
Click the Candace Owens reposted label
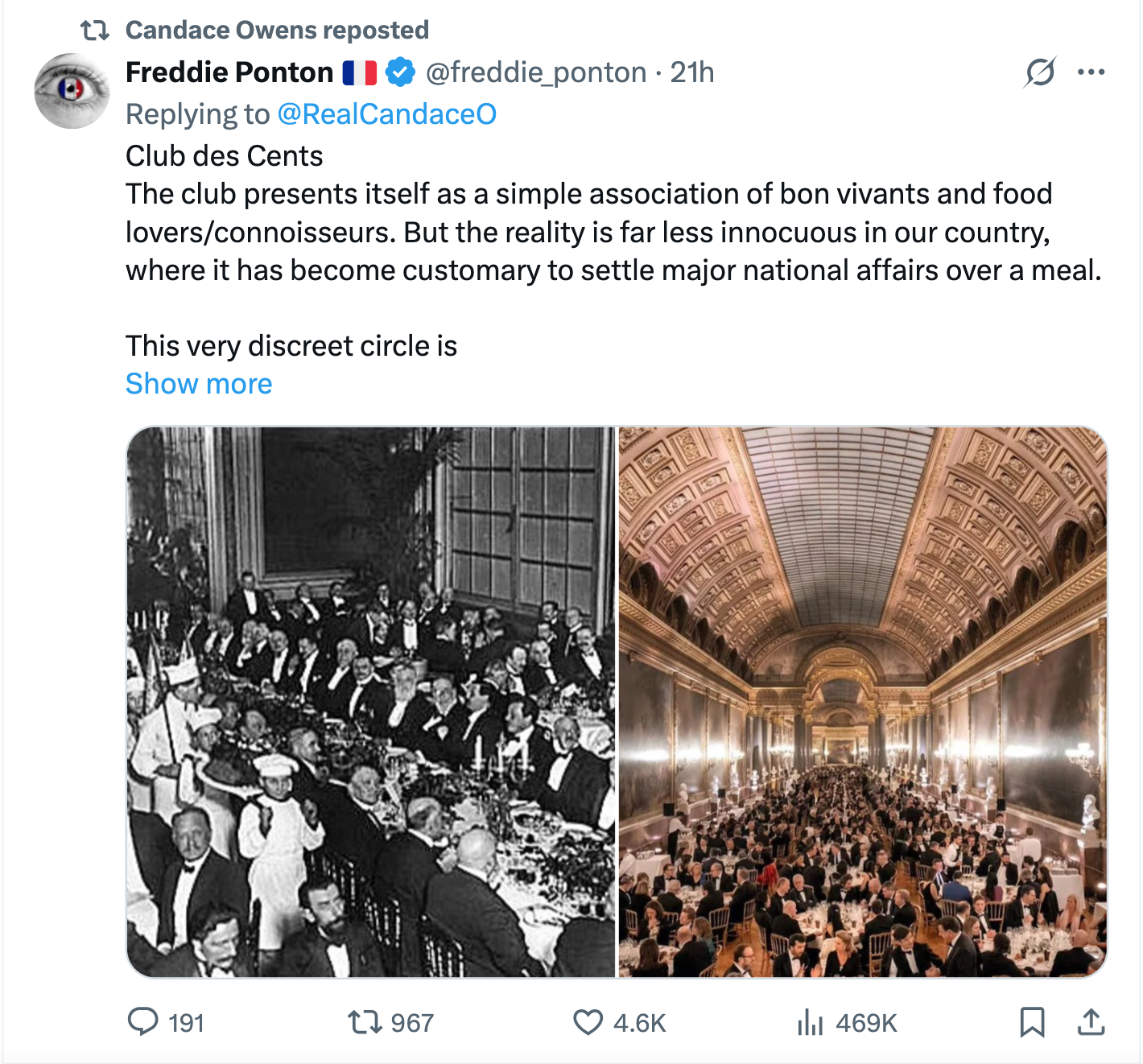277,31
